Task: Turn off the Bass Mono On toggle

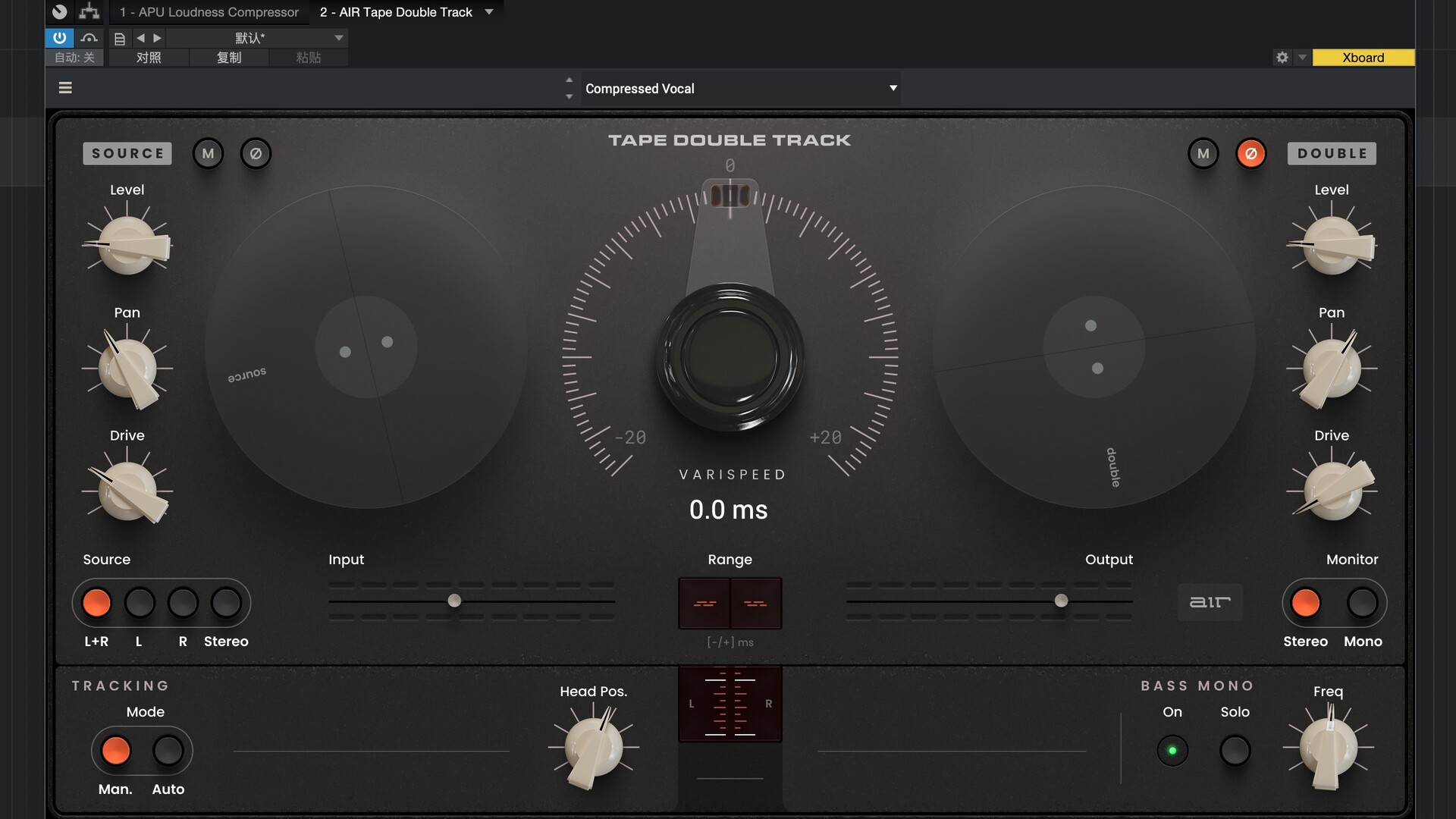Action: 1172,751
